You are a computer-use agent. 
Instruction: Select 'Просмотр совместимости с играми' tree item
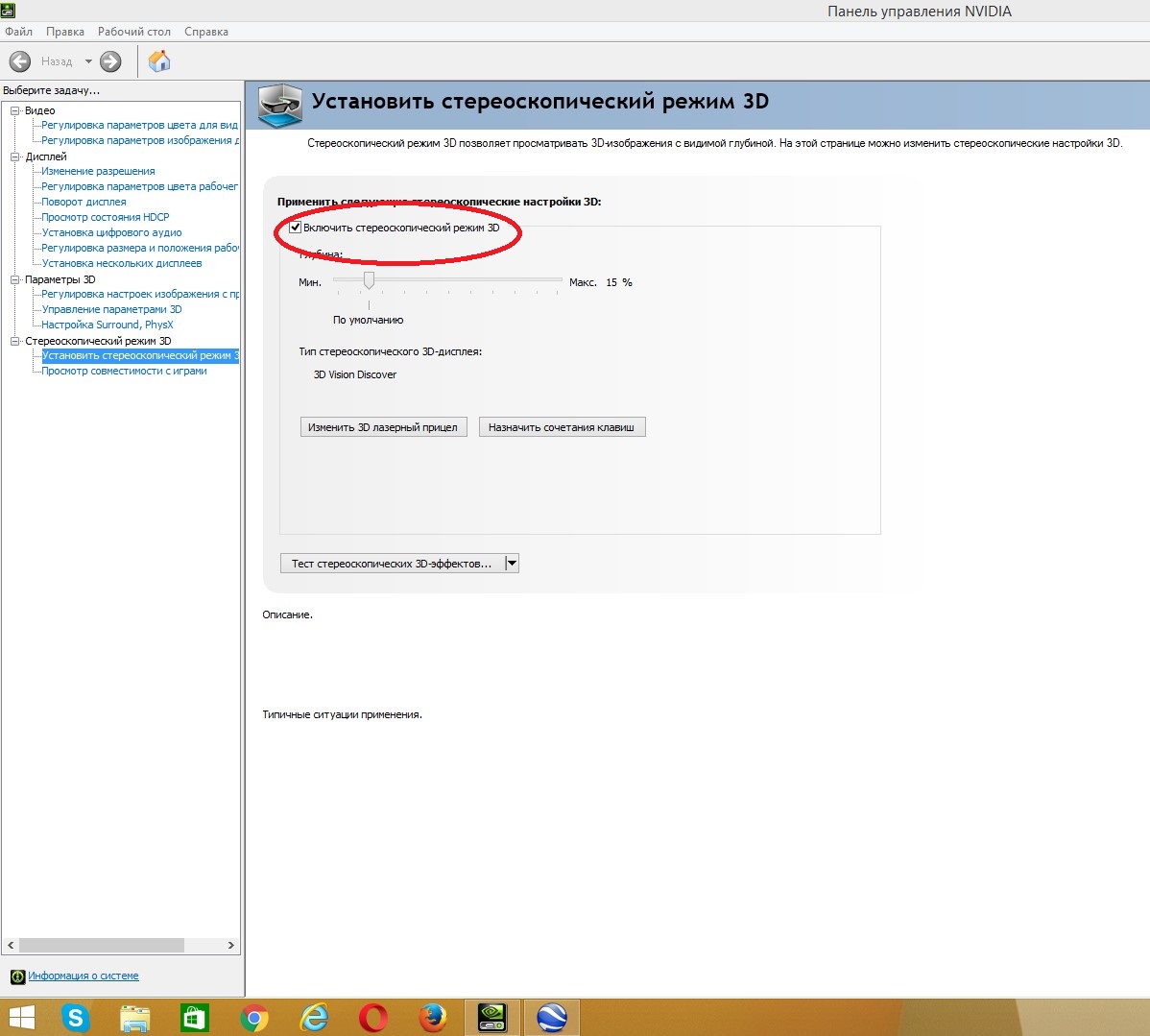(124, 371)
